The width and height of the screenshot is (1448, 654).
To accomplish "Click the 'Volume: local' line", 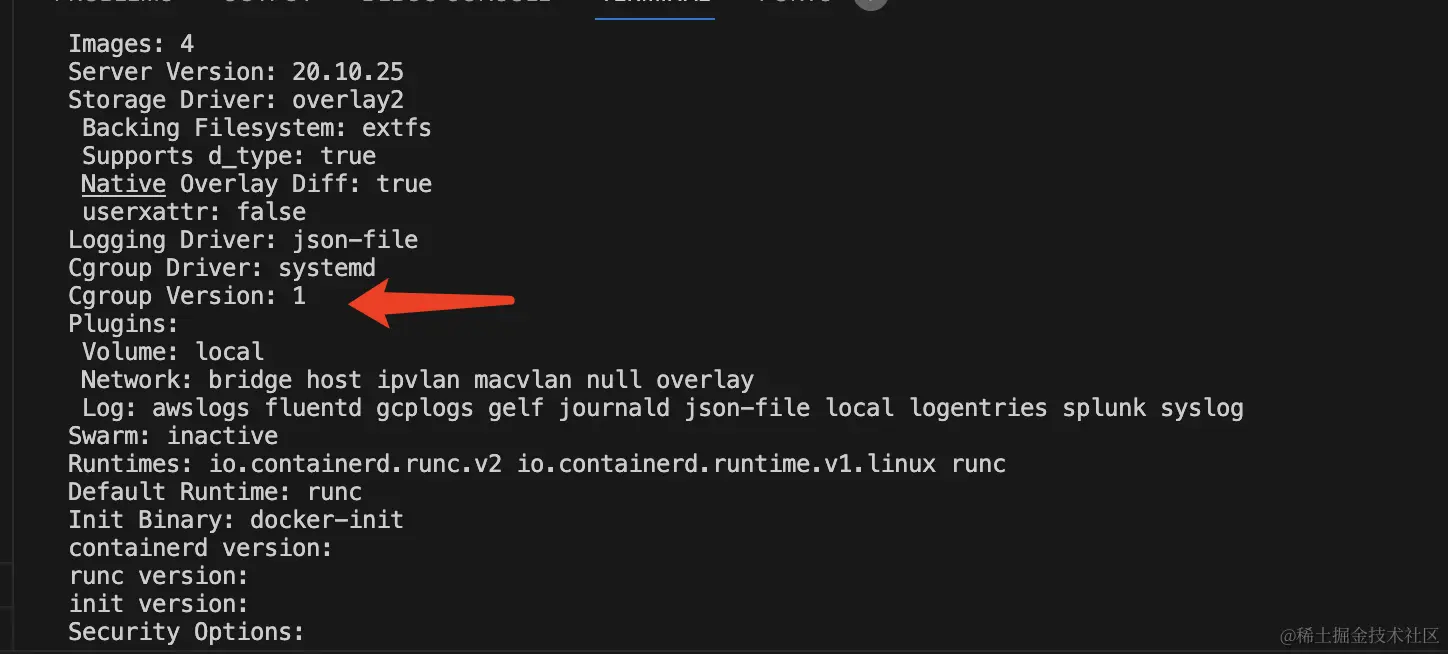I will click(x=173, y=352).
